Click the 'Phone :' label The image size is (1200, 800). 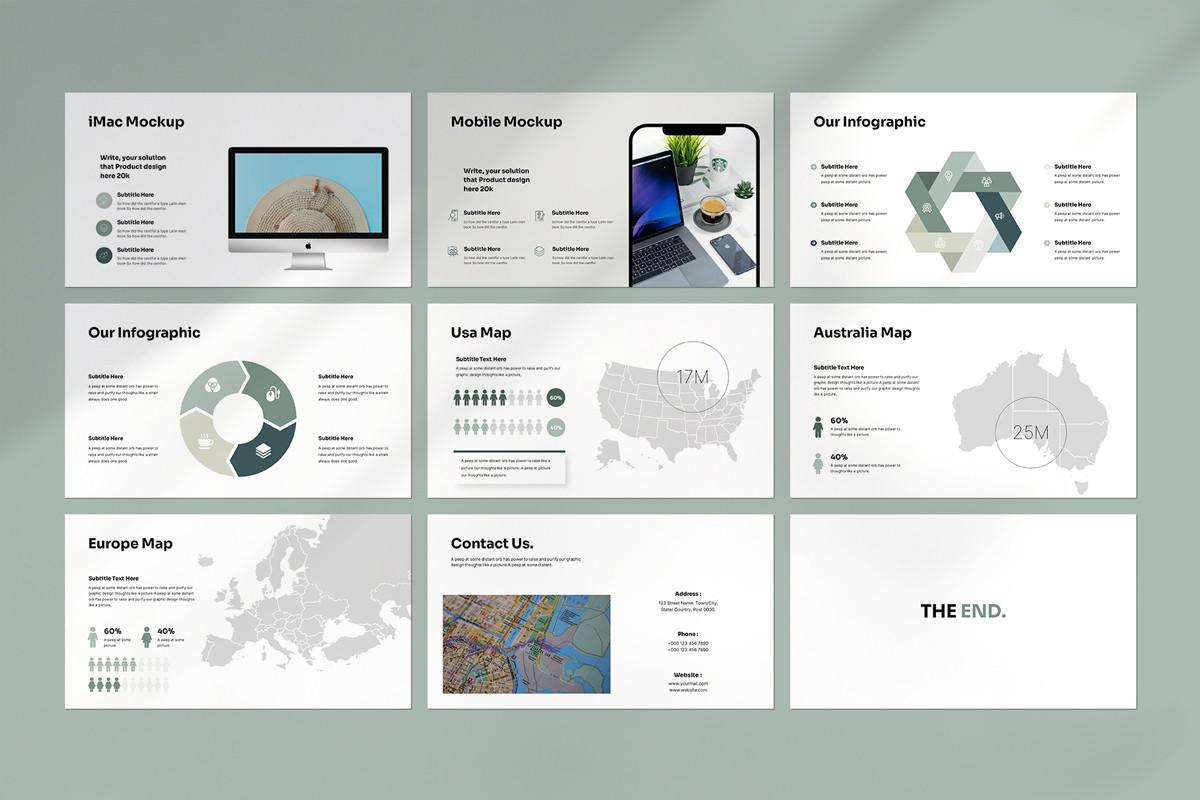(688, 634)
